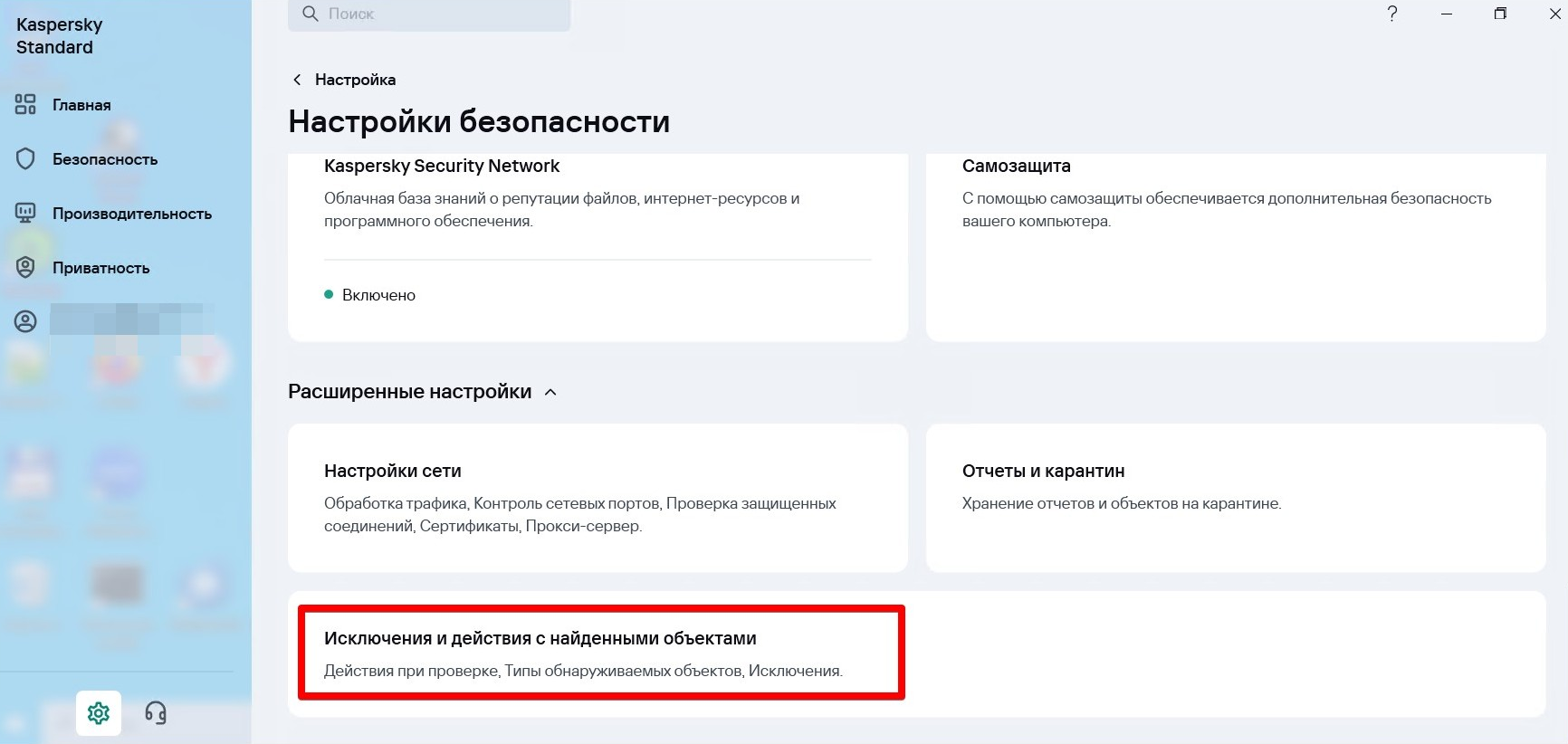Click the Расширенные настройки heading
Image resolution: width=1568 pixels, height=744 pixels.
pyautogui.click(x=409, y=392)
